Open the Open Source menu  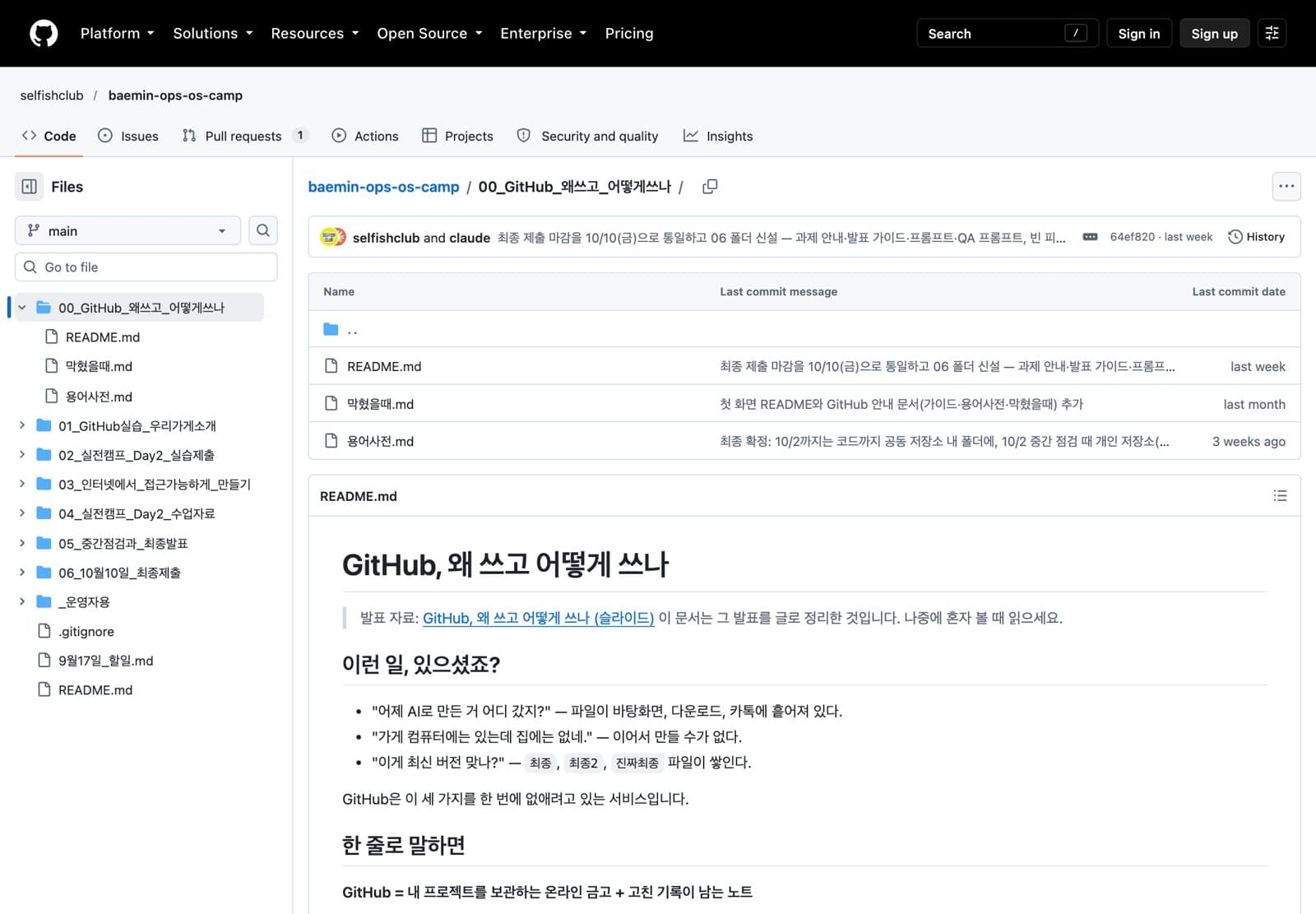(x=429, y=33)
